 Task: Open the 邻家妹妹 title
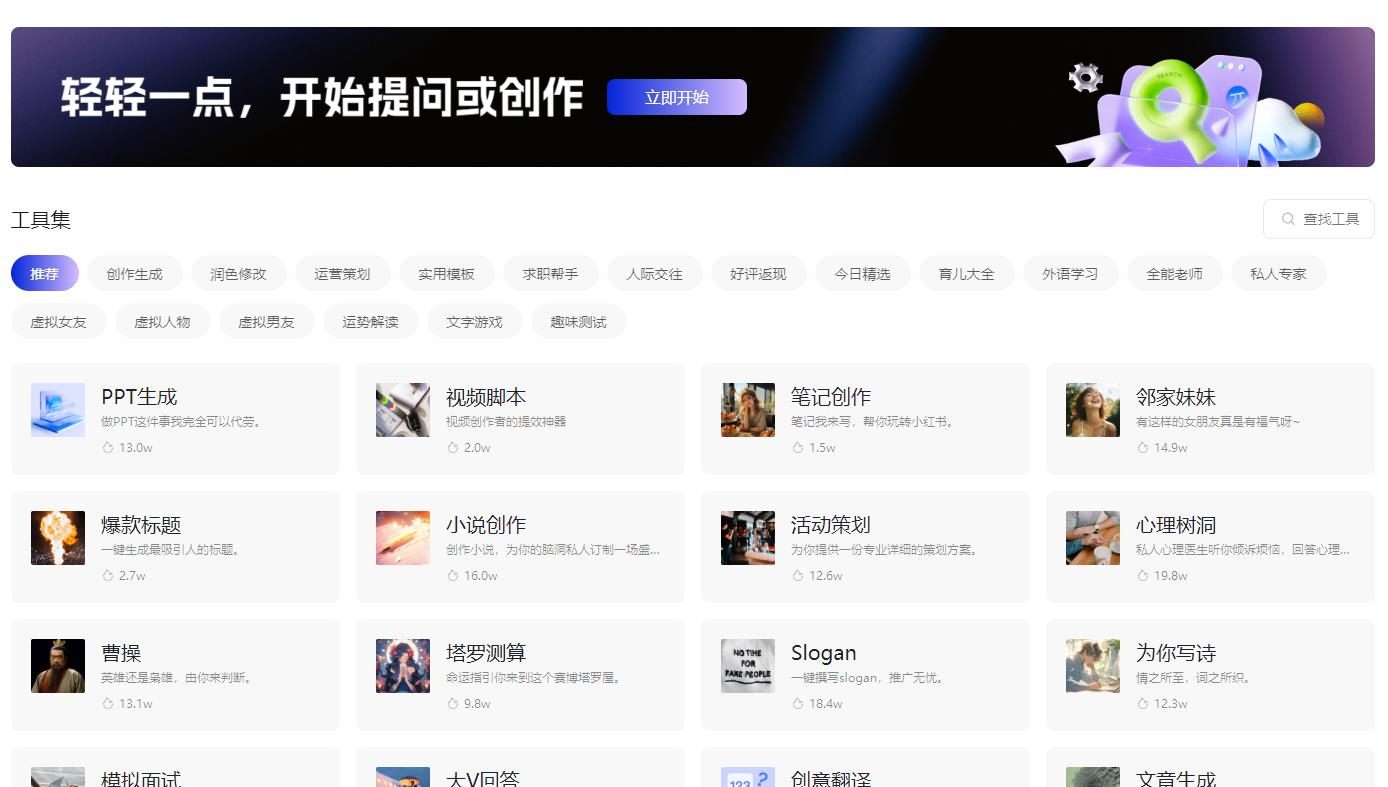coord(1176,397)
